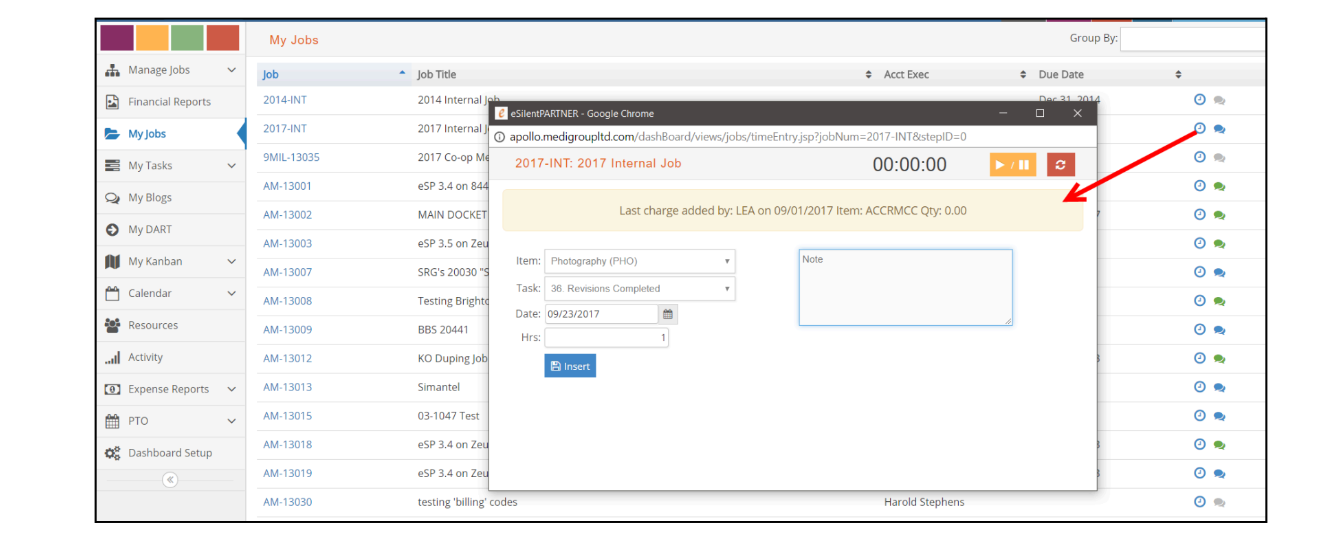Open job link 2017-INT
1322x533 pixels.
[285, 129]
